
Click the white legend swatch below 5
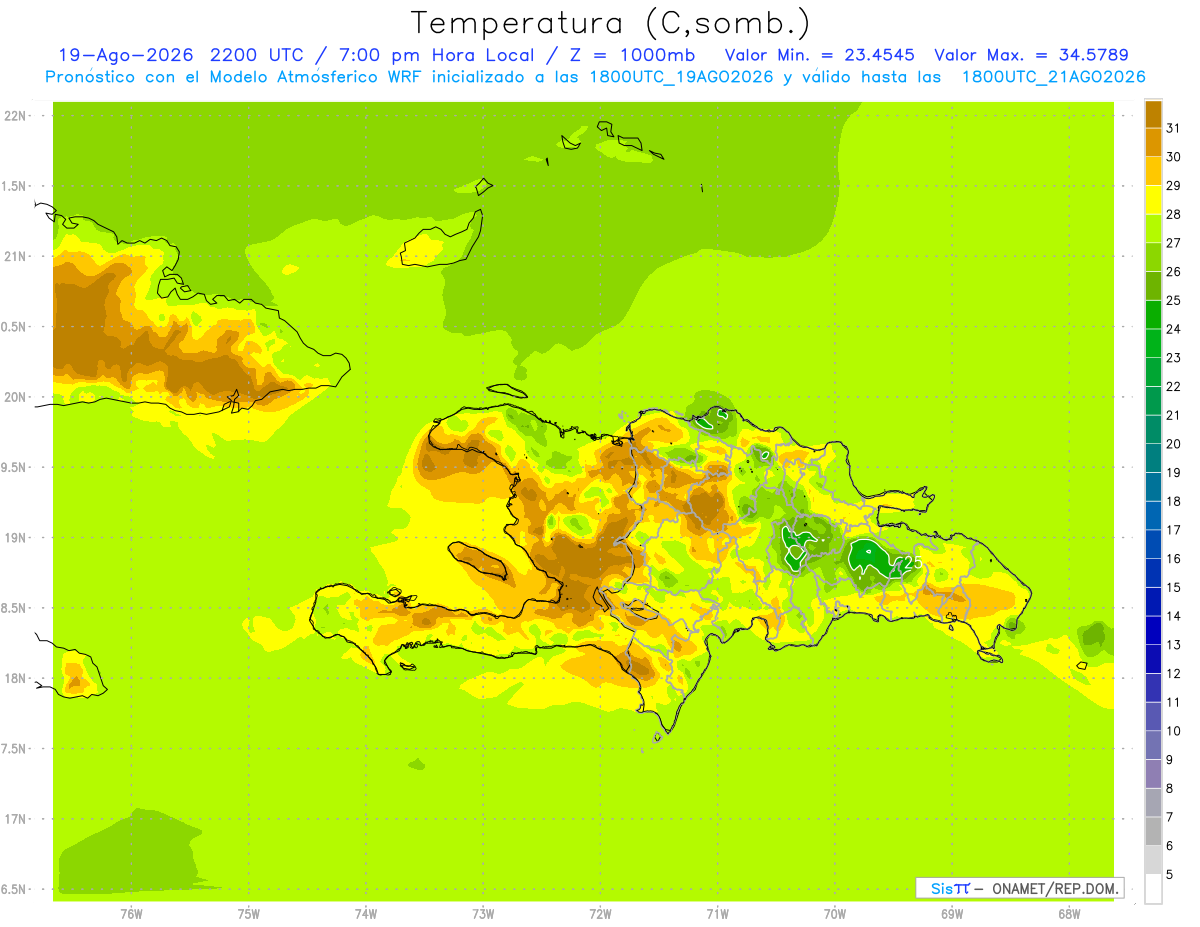1153,889
